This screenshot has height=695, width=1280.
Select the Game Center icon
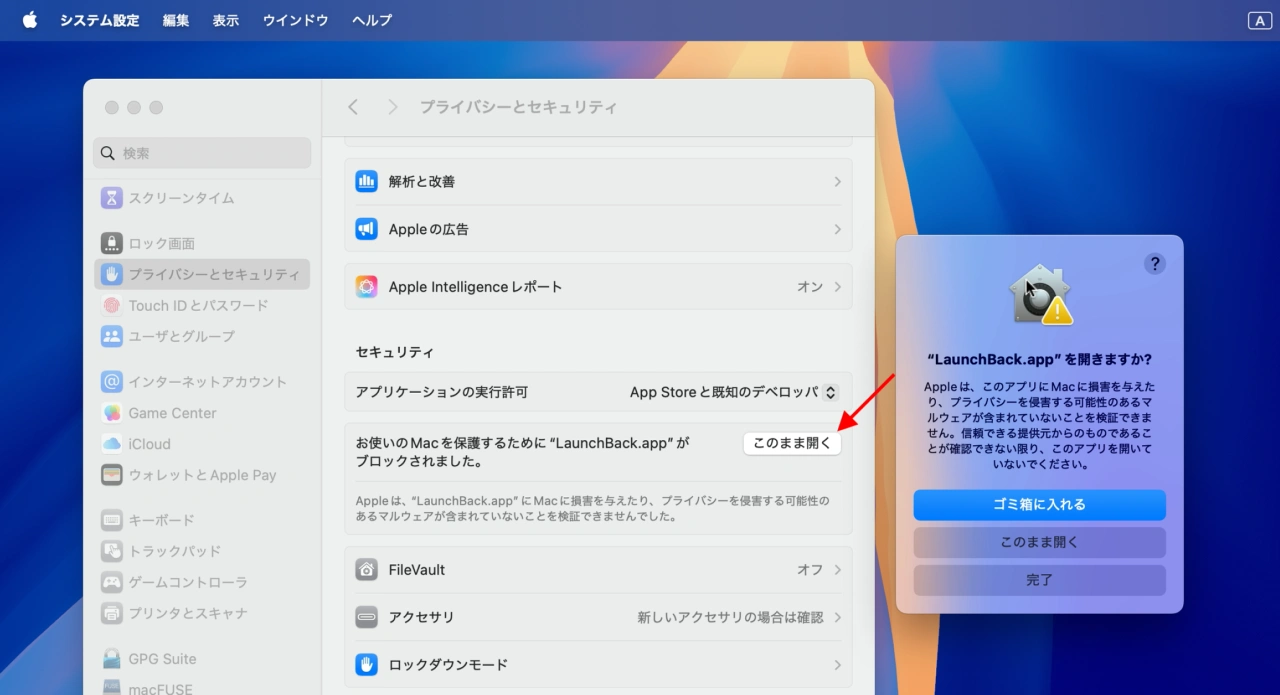pyautogui.click(x=112, y=413)
